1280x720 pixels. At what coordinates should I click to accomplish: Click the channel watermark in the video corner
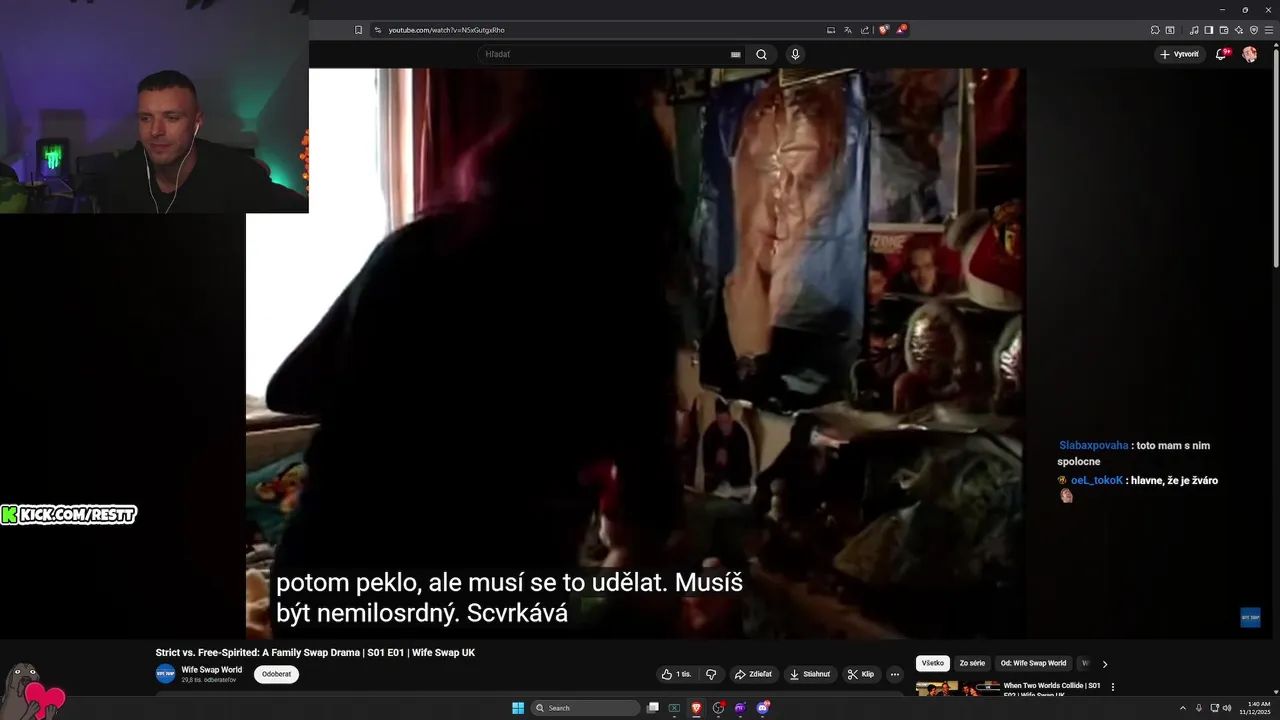pyautogui.click(x=1250, y=617)
